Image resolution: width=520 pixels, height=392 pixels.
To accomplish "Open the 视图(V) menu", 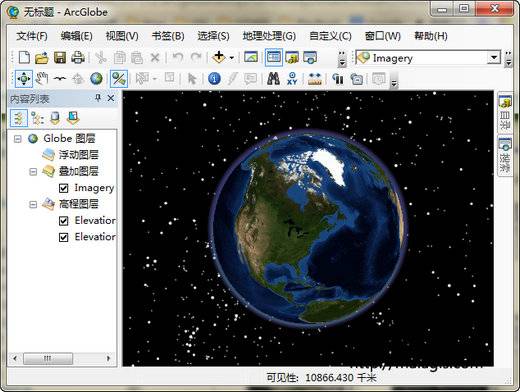I will (122, 36).
